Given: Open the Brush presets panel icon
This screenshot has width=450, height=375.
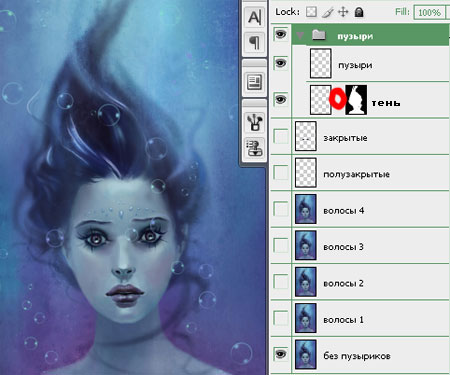Looking at the screenshot, I should pos(255,122).
